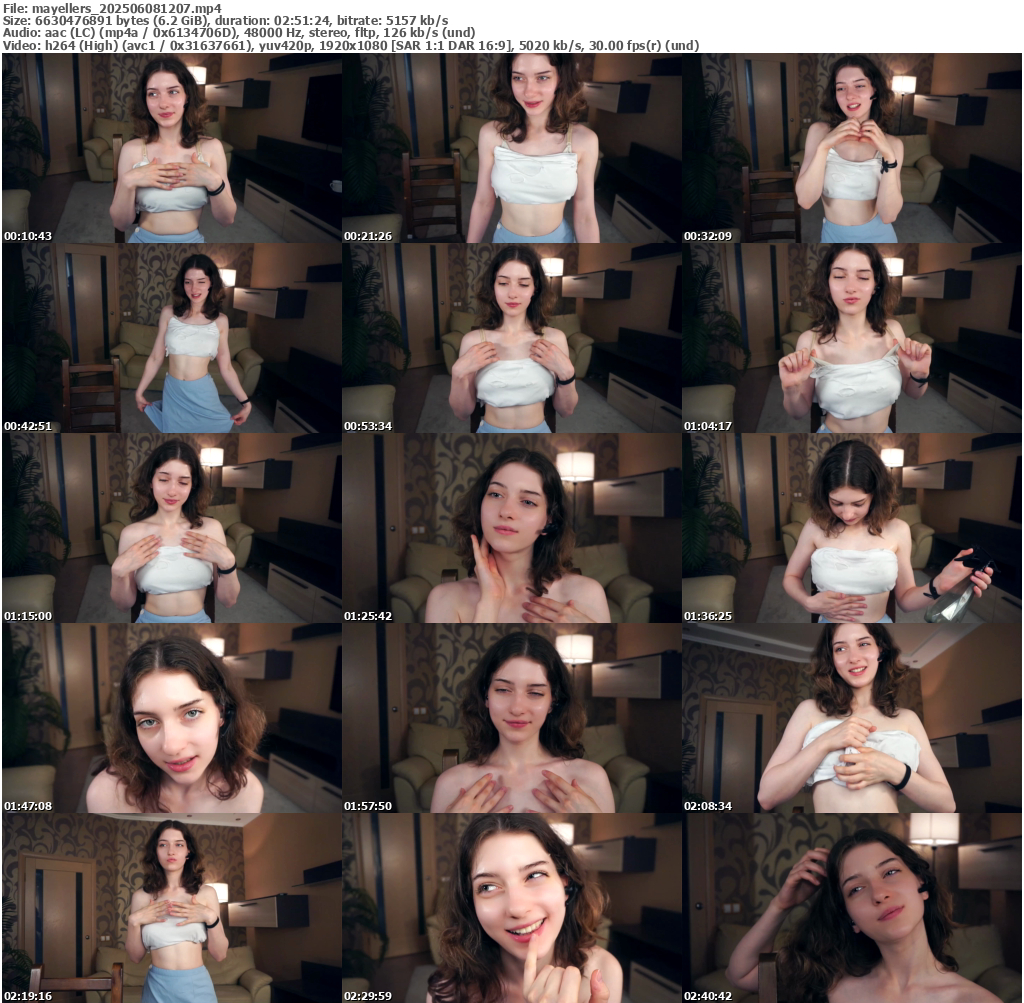Select the thumbnail at 00:10:43
The image size is (1024, 1003).
point(172,148)
